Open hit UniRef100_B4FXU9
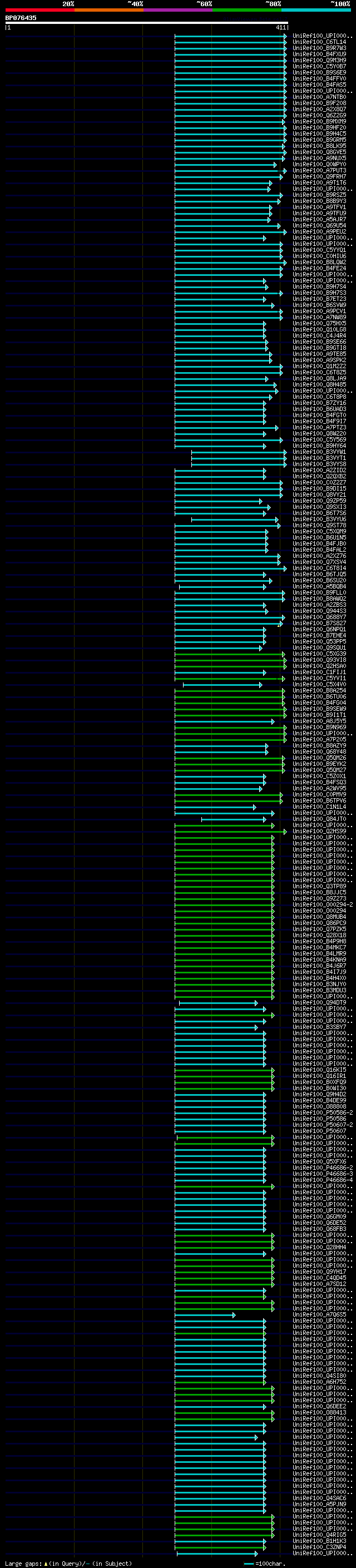This screenshot has width=356, height=1568. 319,54
